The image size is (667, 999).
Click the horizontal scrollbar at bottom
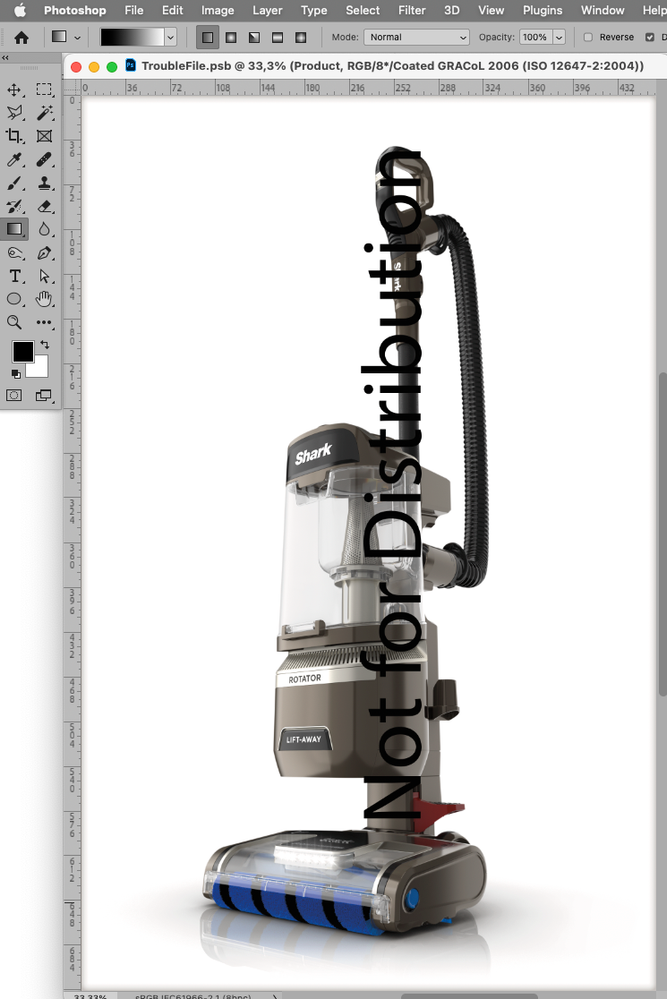(468, 996)
